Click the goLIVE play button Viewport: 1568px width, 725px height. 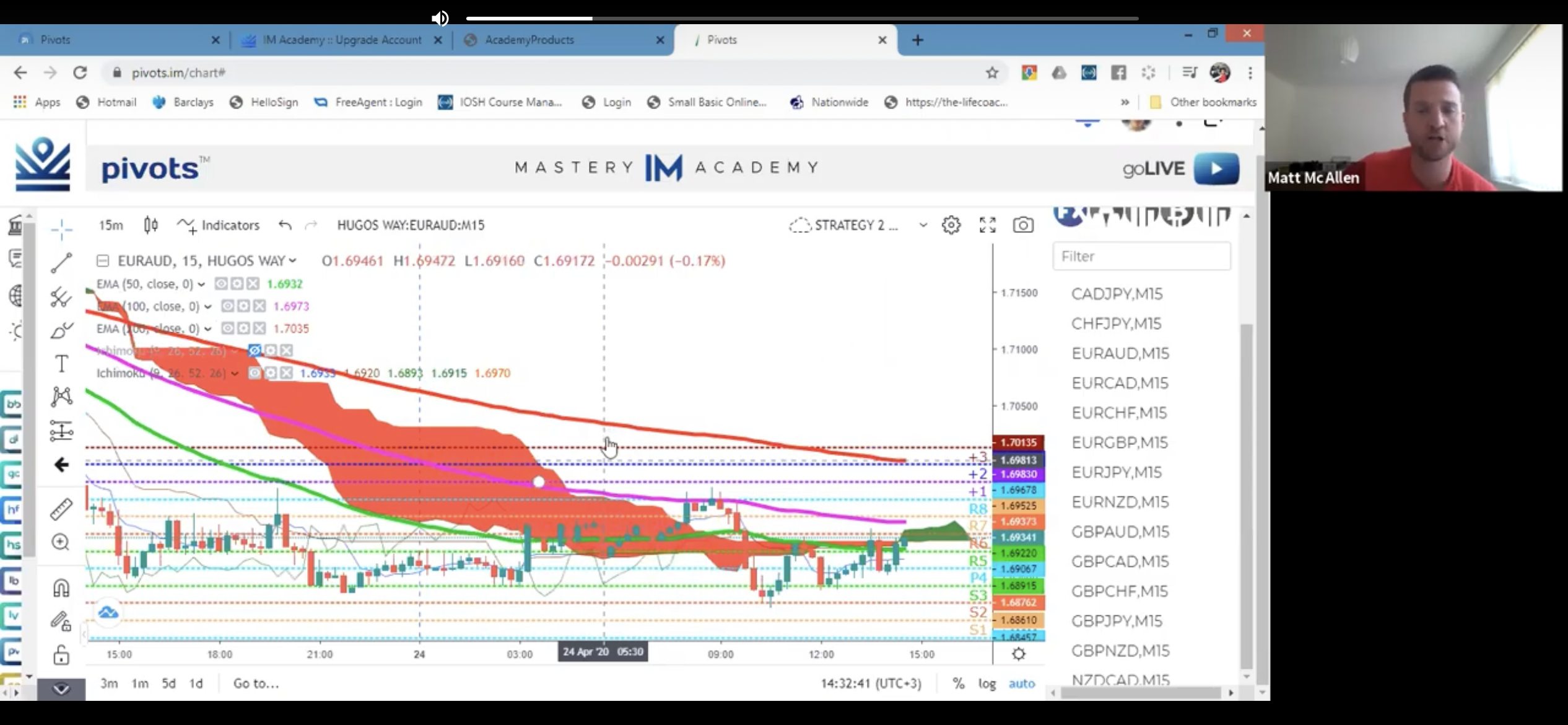1216,169
